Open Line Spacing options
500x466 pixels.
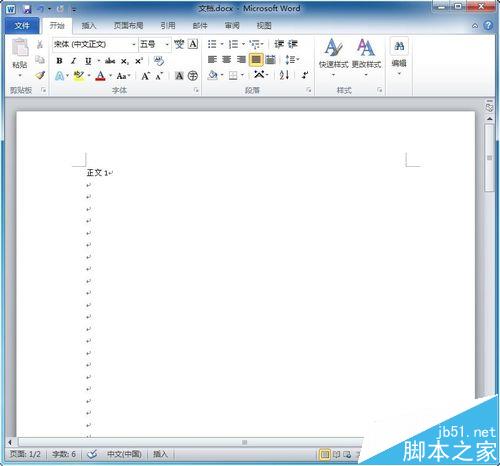pyautogui.click(x=291, y=60)
